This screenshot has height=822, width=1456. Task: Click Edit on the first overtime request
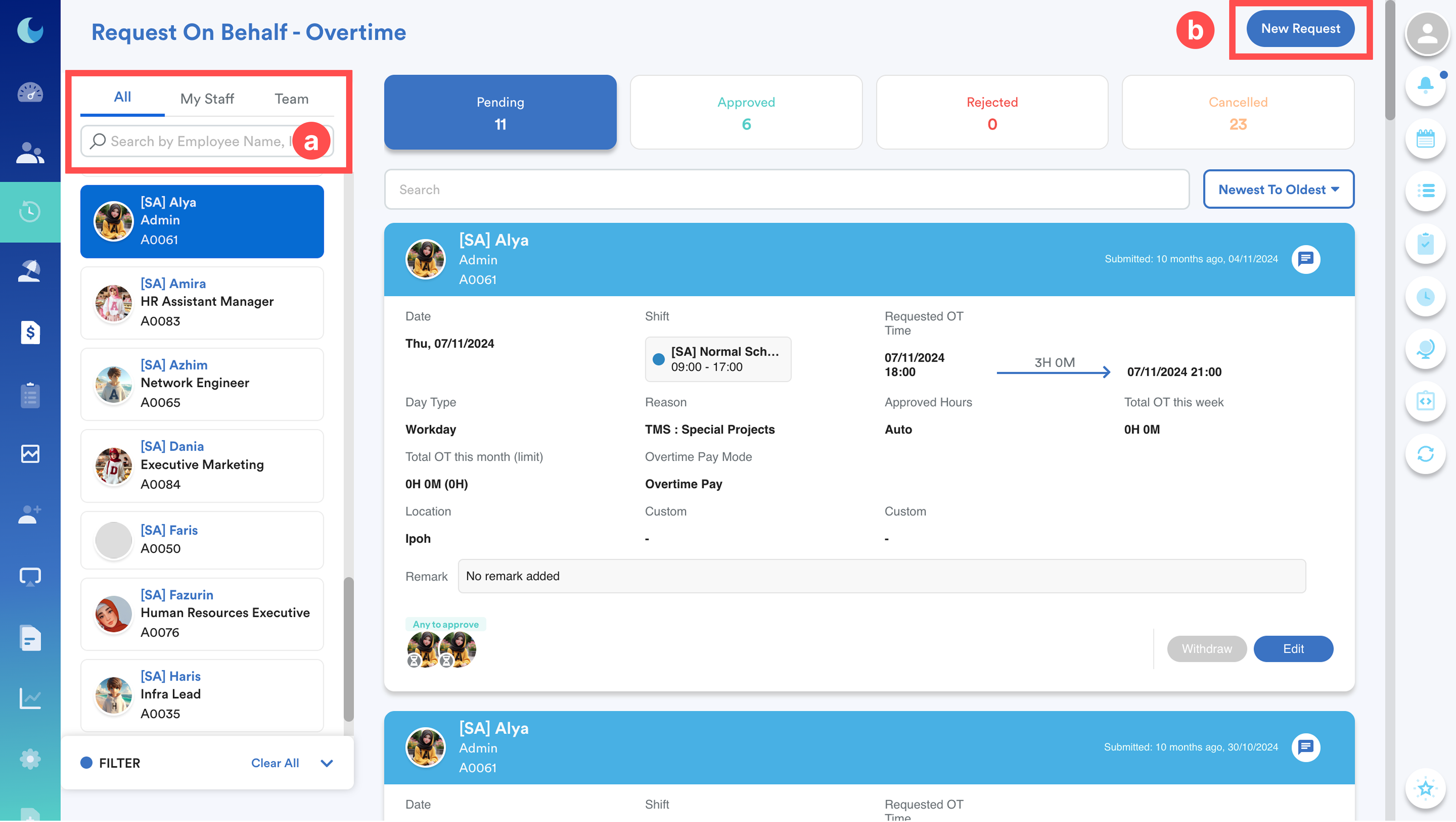(x=1293, y=649)
